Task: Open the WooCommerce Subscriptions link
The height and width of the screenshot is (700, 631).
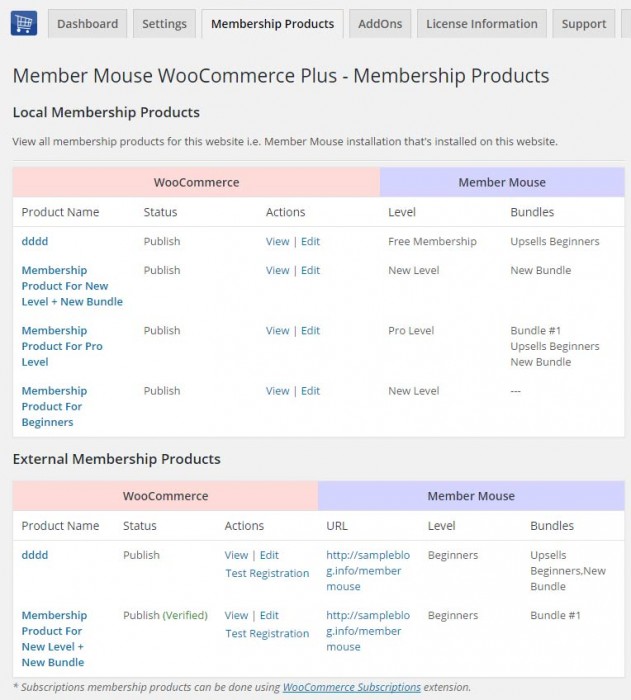Action: [352, 688]
